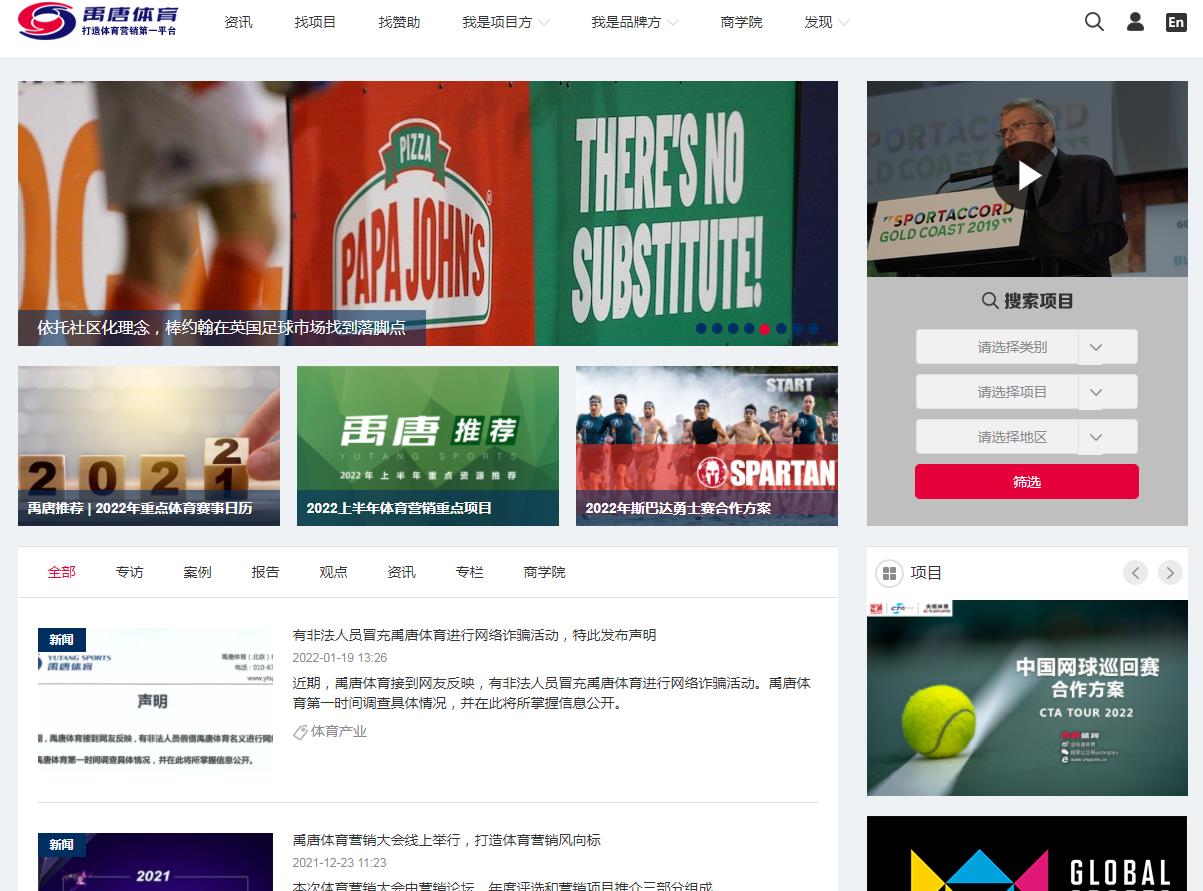Open the 找项目 menu item

click(315, 22)
